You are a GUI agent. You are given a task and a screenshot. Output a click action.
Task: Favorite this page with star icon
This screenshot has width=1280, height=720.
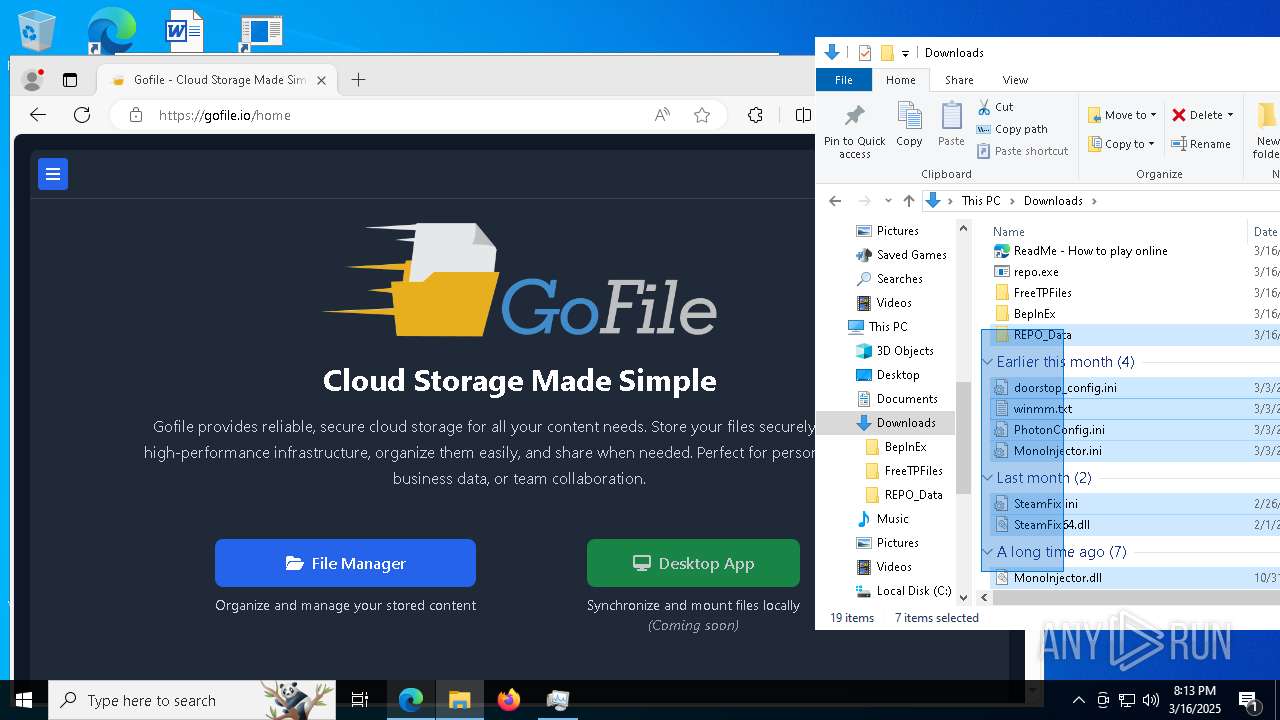click(x=702, y=115)
